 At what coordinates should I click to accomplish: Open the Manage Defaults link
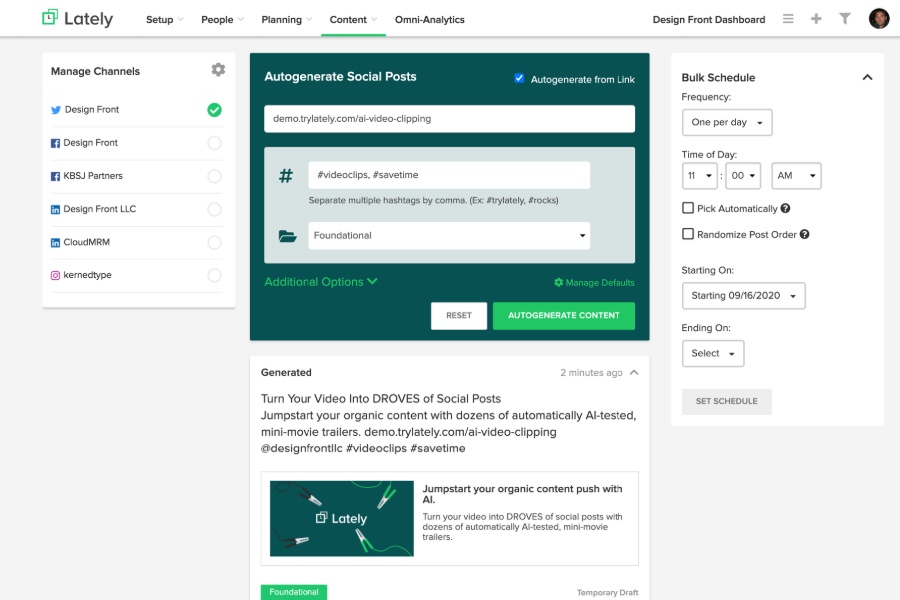click(x=594, y=282)
